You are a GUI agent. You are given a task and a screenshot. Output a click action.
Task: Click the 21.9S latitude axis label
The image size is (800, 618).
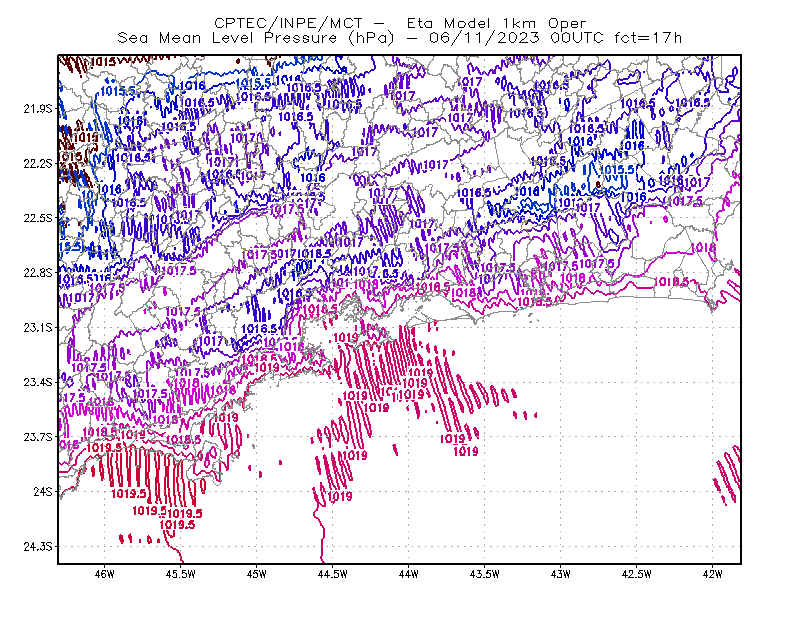point(38,109)
